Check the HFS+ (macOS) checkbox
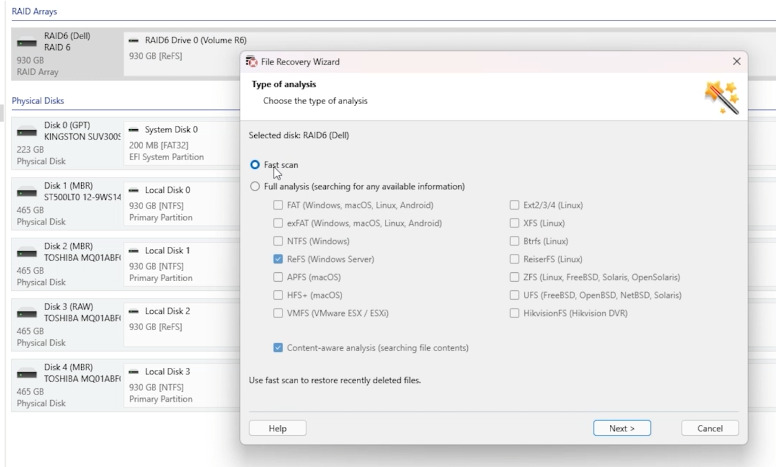The width and height of the screenshot is (776, 467). tap(278, 295)
